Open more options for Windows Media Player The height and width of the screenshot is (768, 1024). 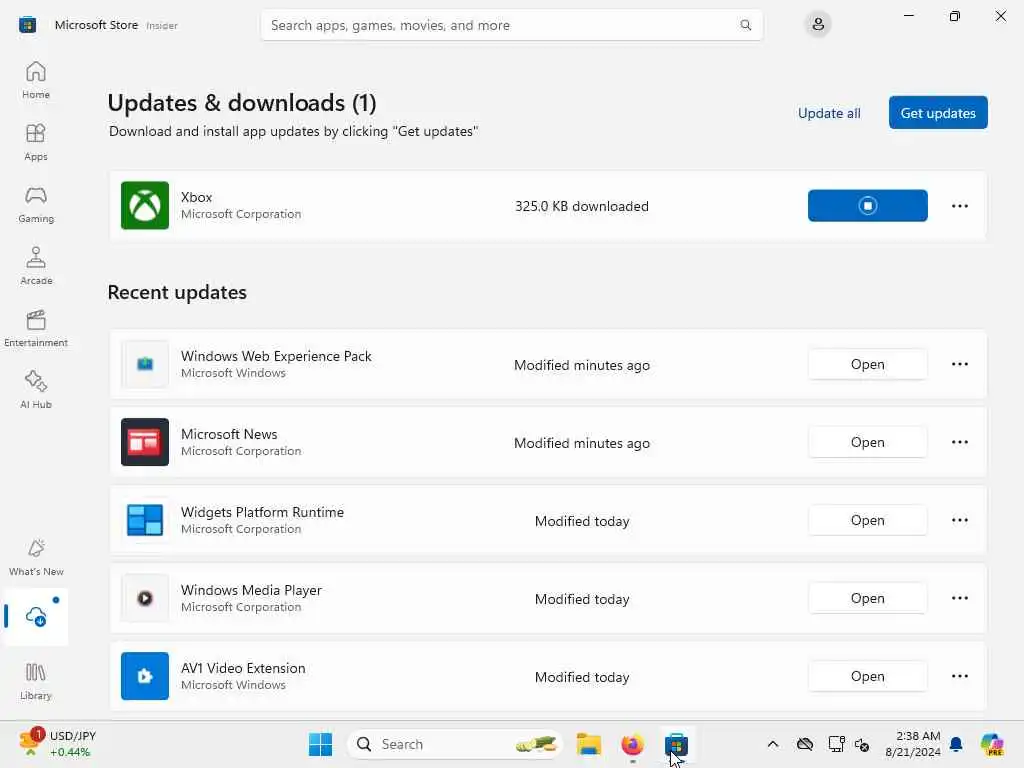pos(959,598)
